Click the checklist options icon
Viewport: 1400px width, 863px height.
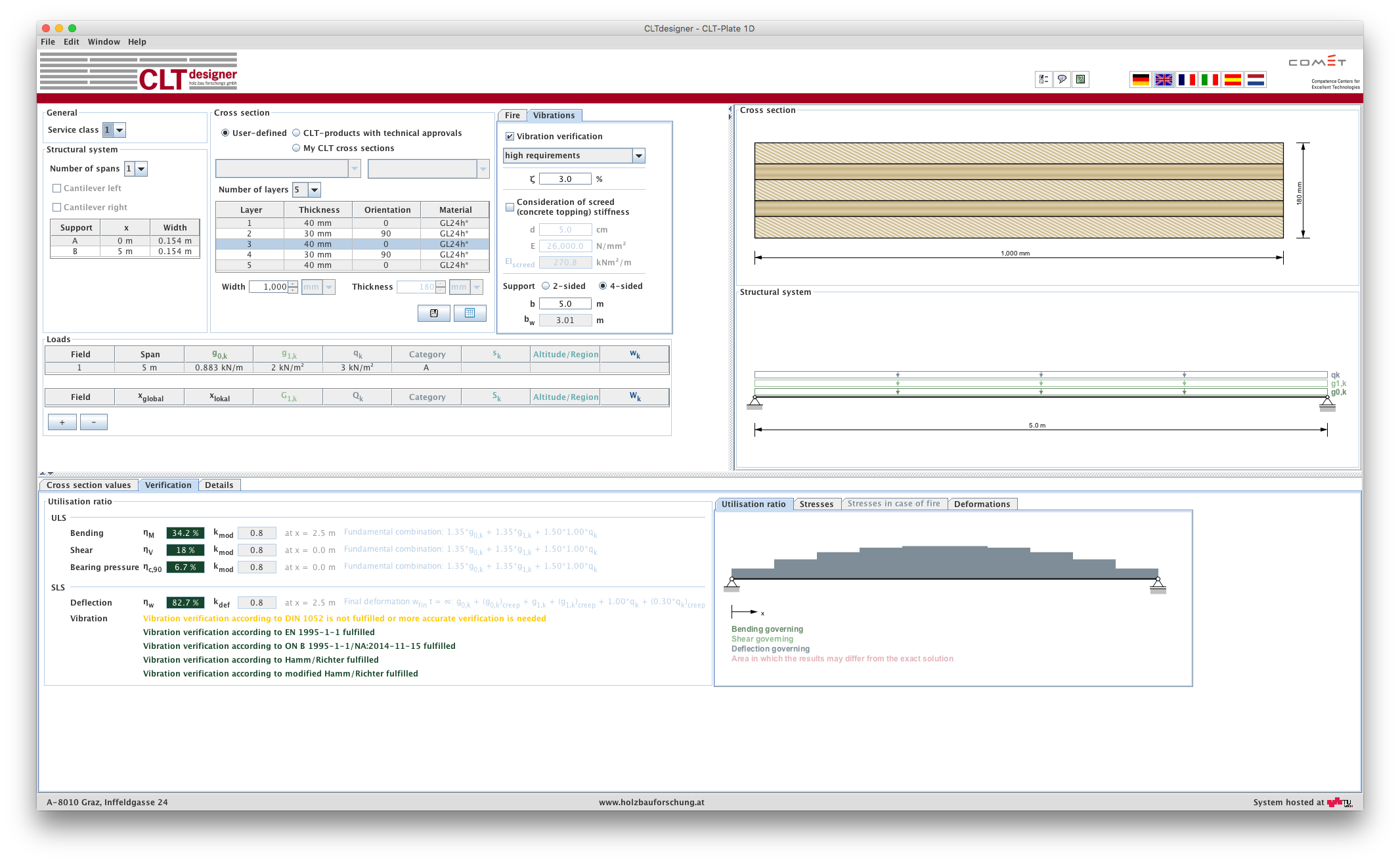(1043, 79)
